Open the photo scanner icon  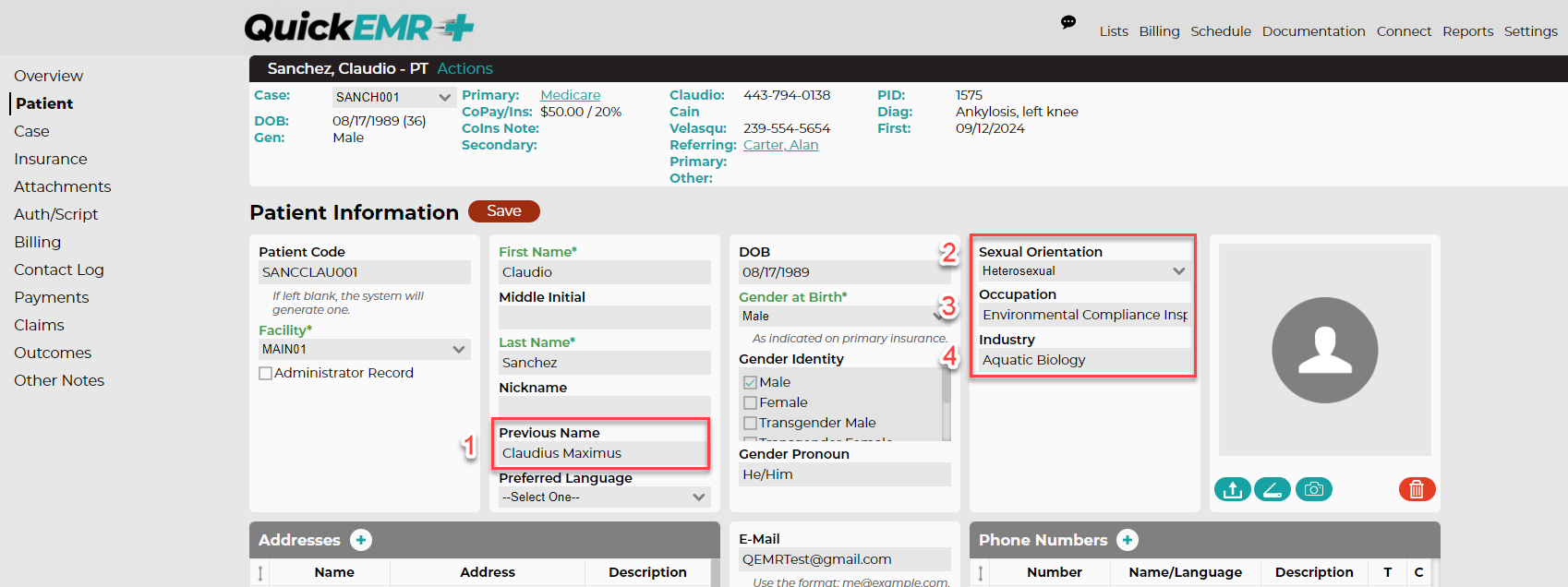pyautogui.click(x=1272, y=489)
